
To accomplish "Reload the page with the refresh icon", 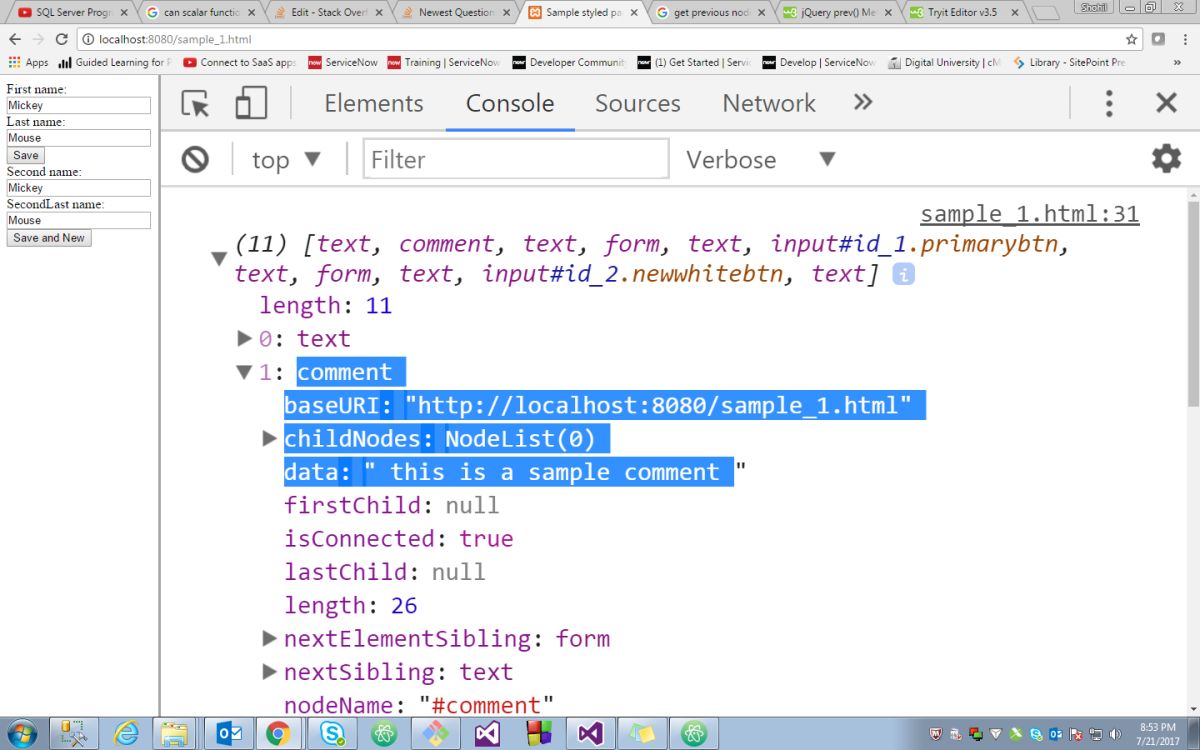I will click(x=61, y=39).
